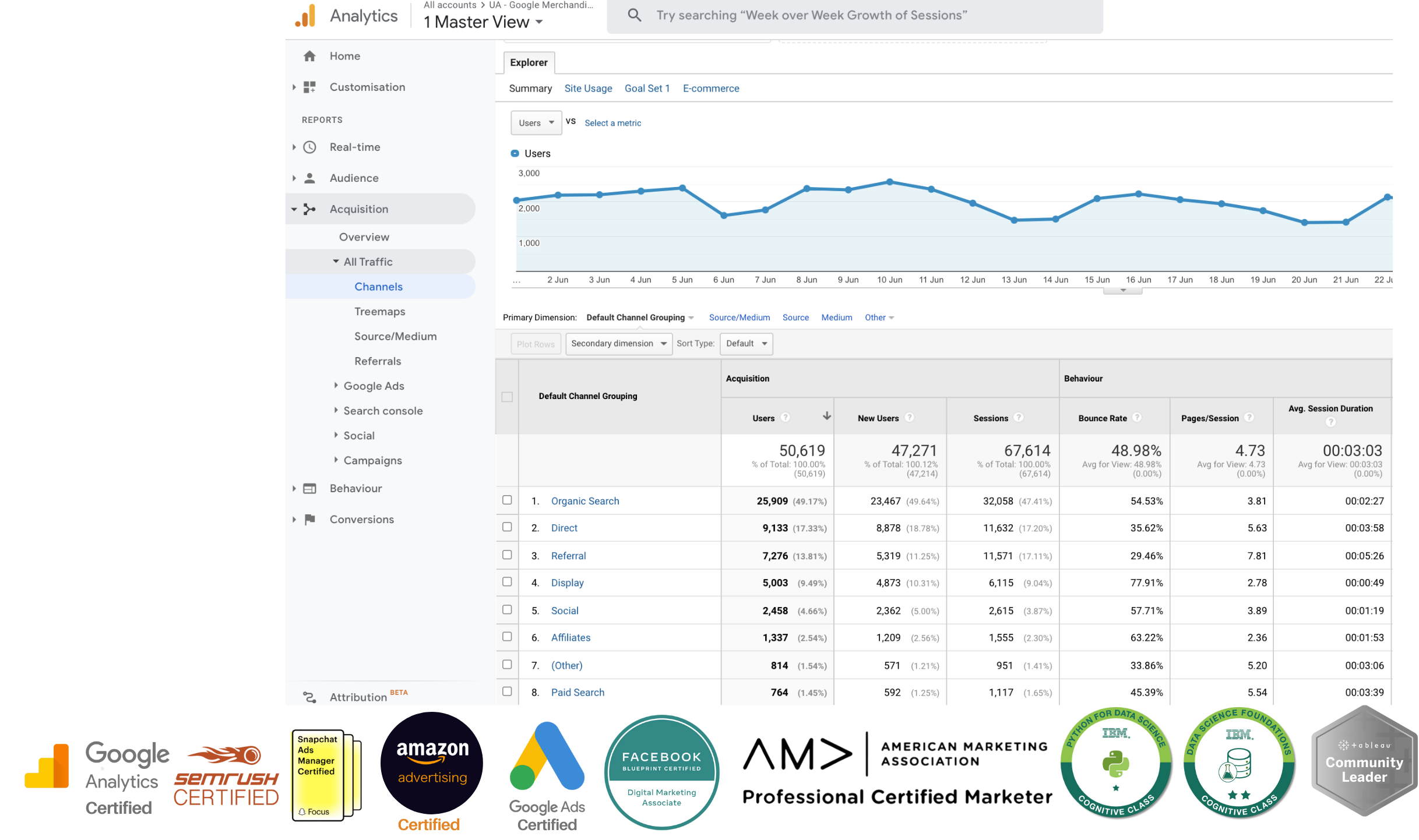The height and width of the screenshot is (840, 1419).
Task: Click the IBM Python for Data Science badge
Action: (x=1115, y=763)
